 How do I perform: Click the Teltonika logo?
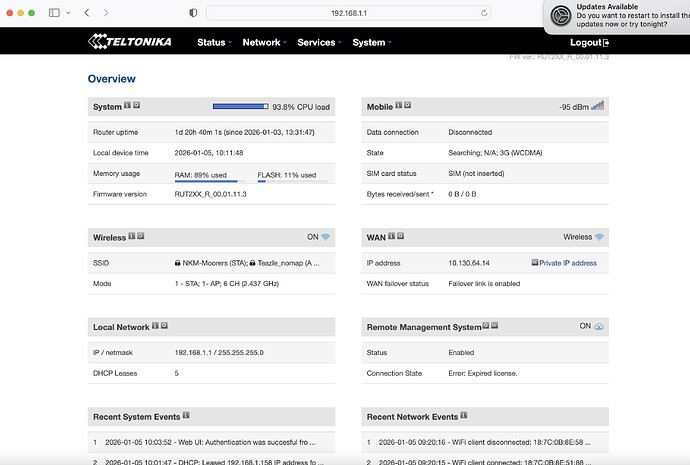pyautogui.click(x=130, y=42)
